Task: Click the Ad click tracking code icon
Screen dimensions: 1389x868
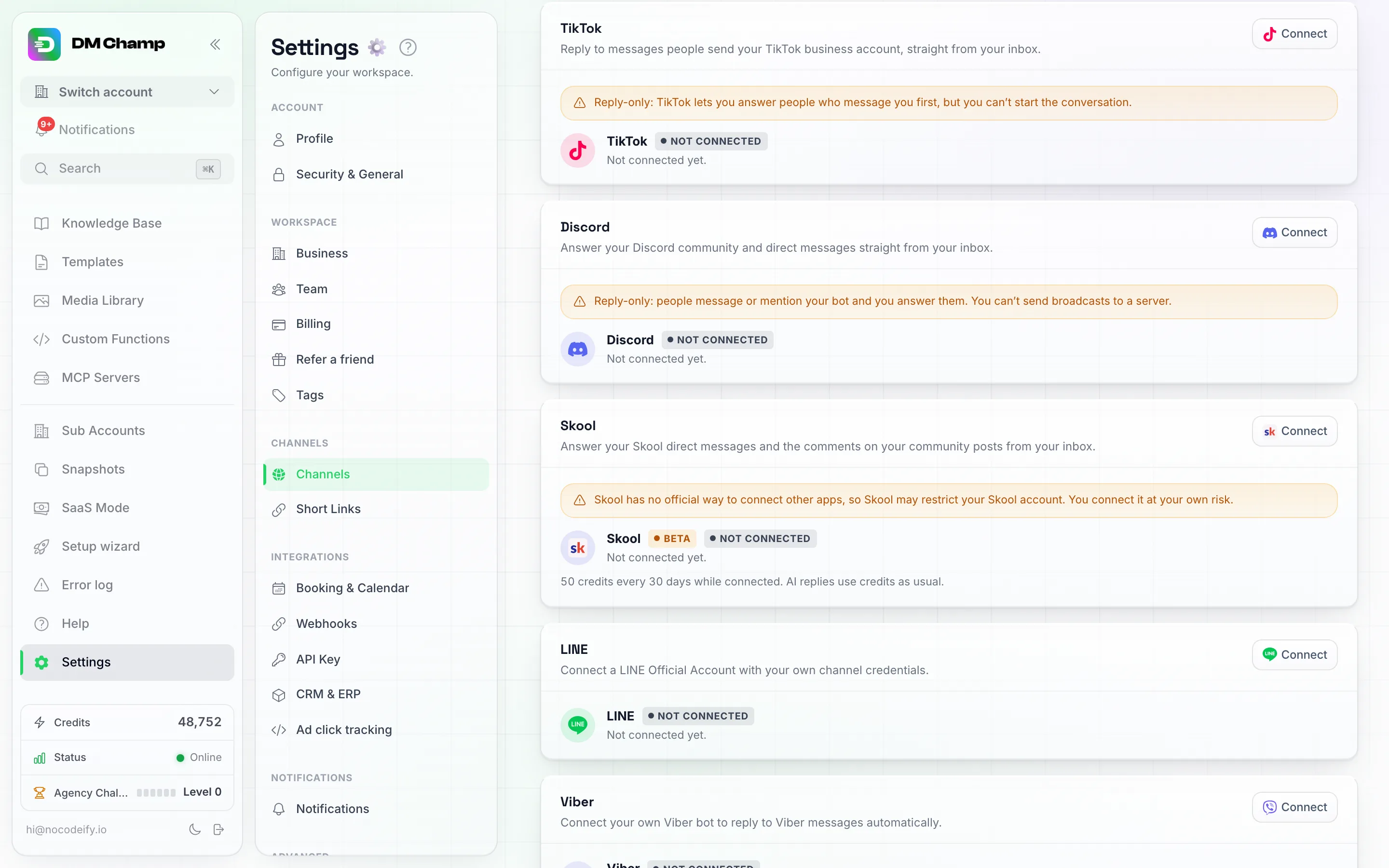Action: [x=279, y=730]
